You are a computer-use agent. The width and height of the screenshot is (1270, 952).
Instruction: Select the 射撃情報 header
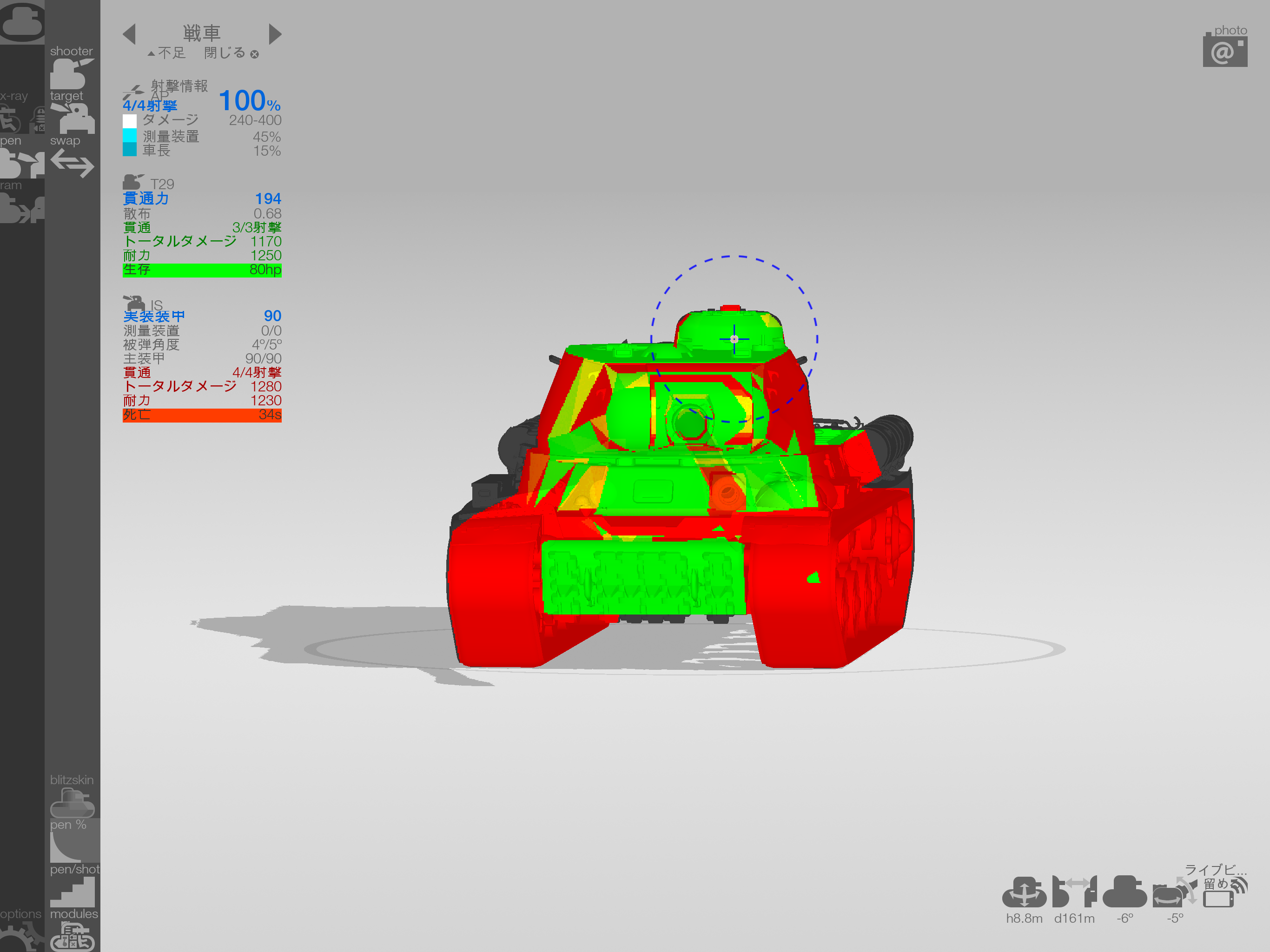[180, 86]
